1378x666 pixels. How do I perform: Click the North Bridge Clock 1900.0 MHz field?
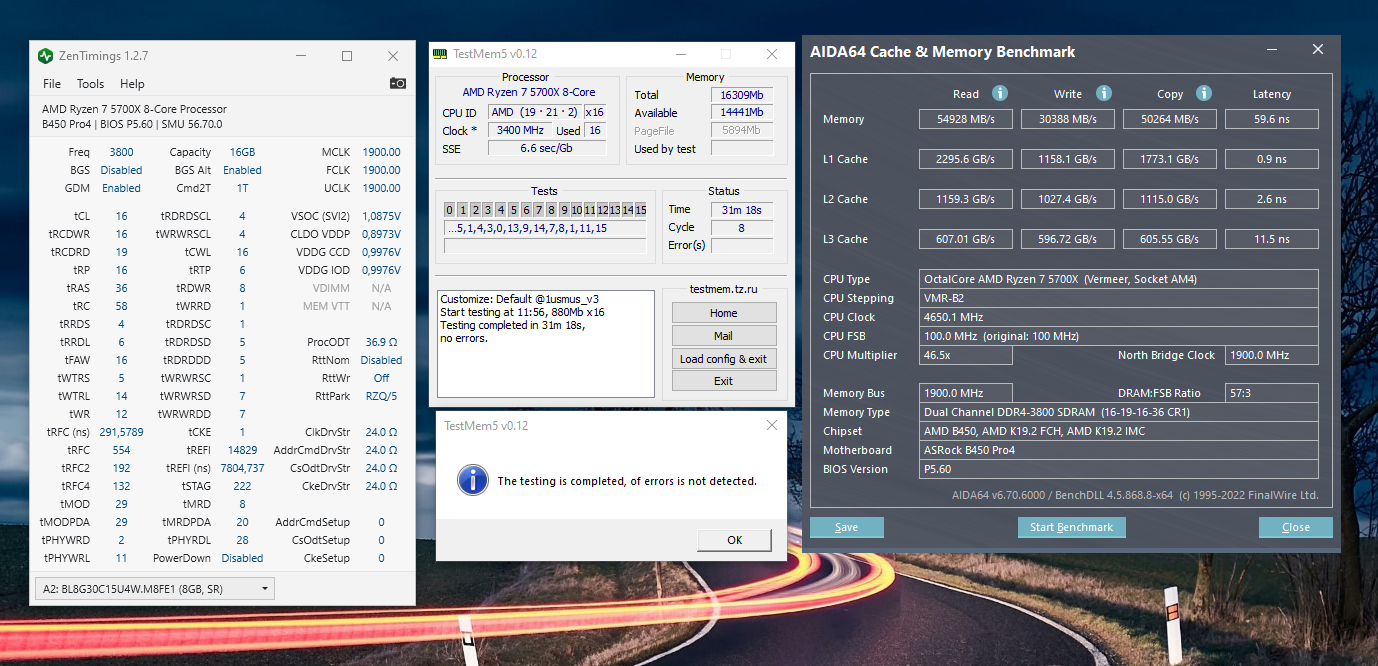pyautogui.click(x=1270, y=355)
